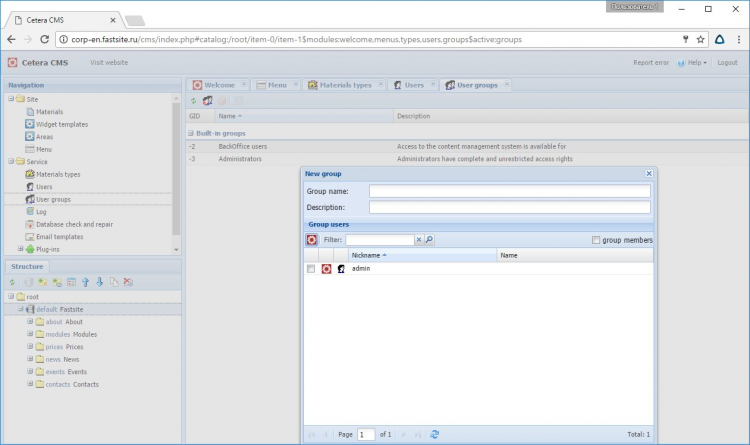The image size is (750, 445).
Task: Click the copy icon in Structure toolbar
Action: pos(114,282)
